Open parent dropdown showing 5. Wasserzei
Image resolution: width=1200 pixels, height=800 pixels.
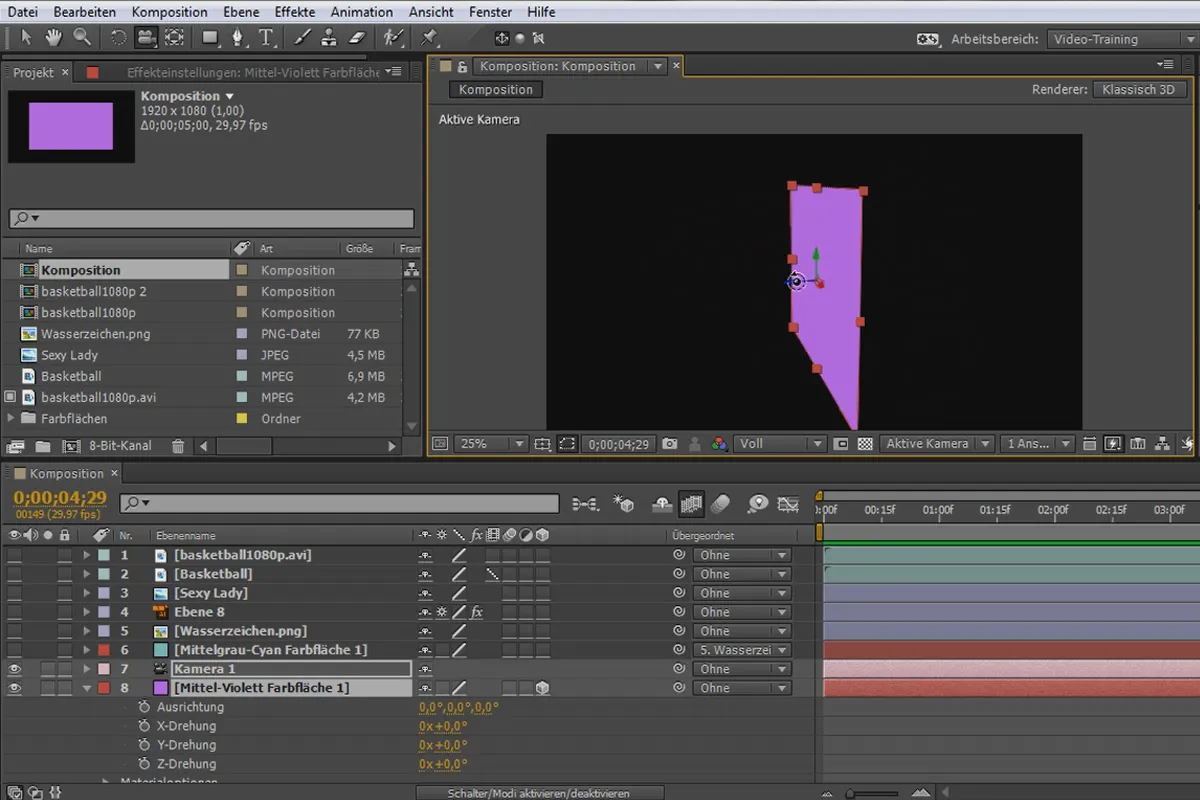pyautogui.click(x=741, y=650)
